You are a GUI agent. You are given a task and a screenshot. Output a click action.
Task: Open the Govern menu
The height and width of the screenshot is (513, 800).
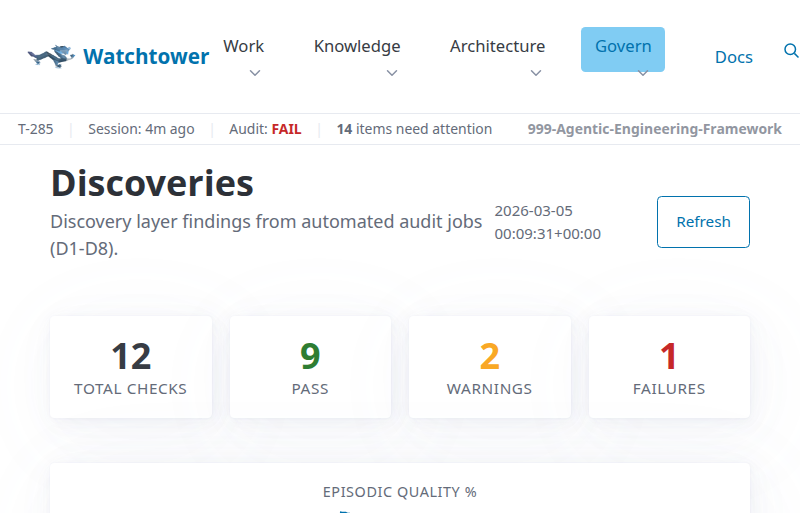tap(623, 50)
